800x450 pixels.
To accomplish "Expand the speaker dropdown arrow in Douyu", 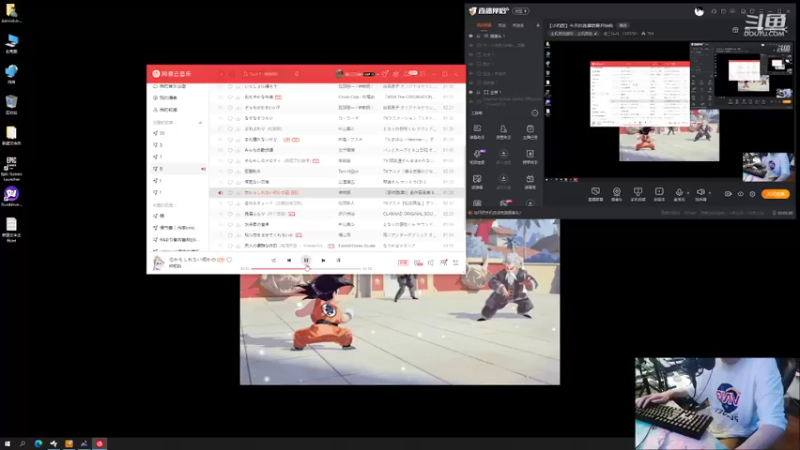I will [x=710, y=193].
